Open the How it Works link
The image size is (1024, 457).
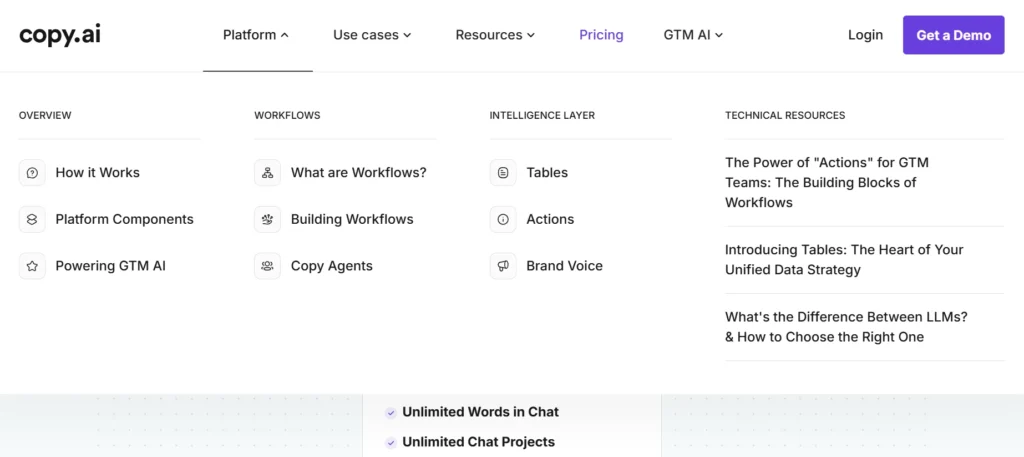click(x=97, y=173)
